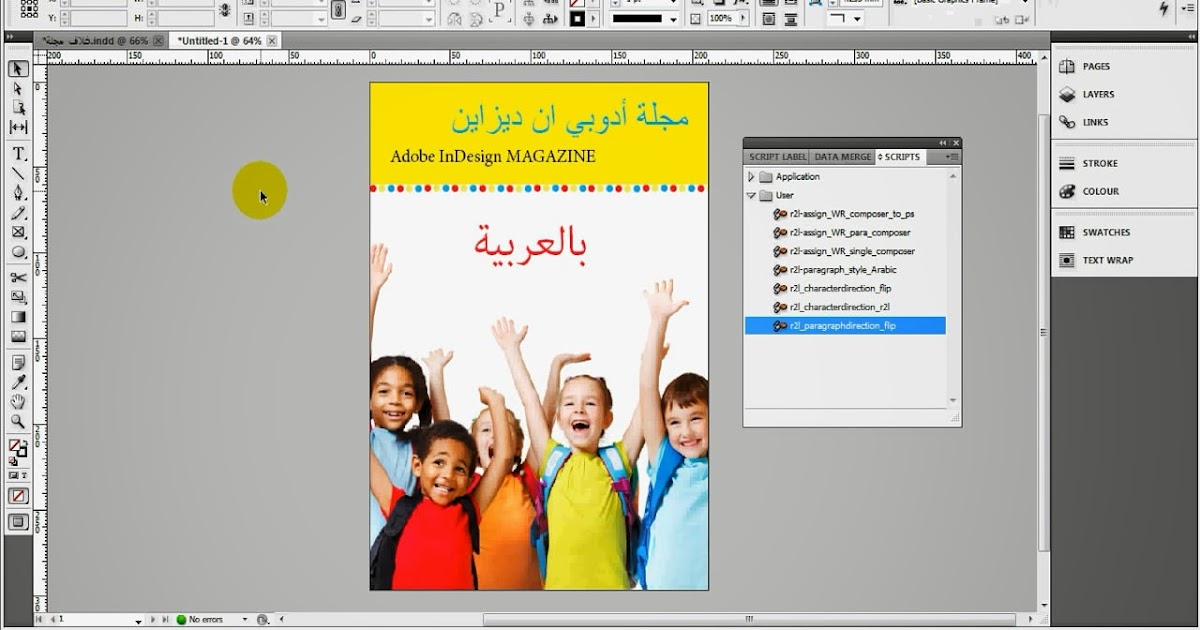The width and height of the screenshot is (1200, 630).
Task: Close the Untitled-1 document tab
Action: click(272, 41)
